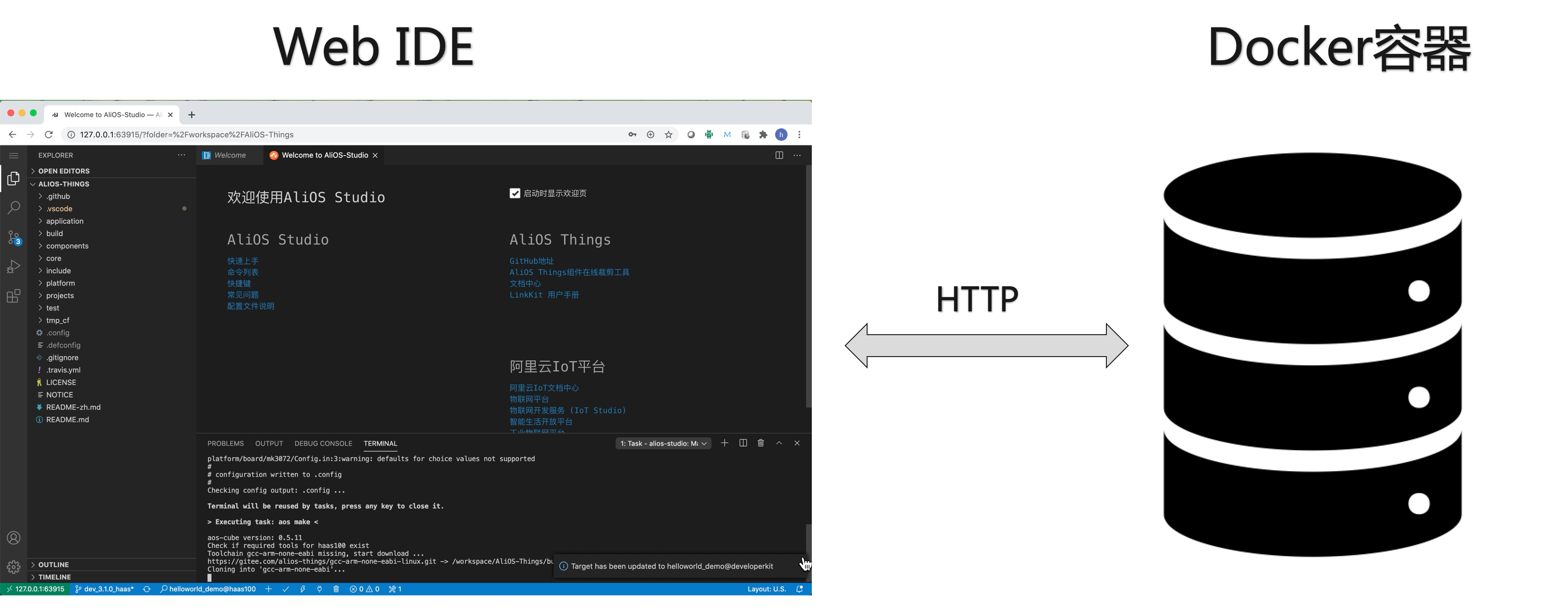
Task: Click the welcome page vertical scrollbar
Action: (x=808, y=286)
